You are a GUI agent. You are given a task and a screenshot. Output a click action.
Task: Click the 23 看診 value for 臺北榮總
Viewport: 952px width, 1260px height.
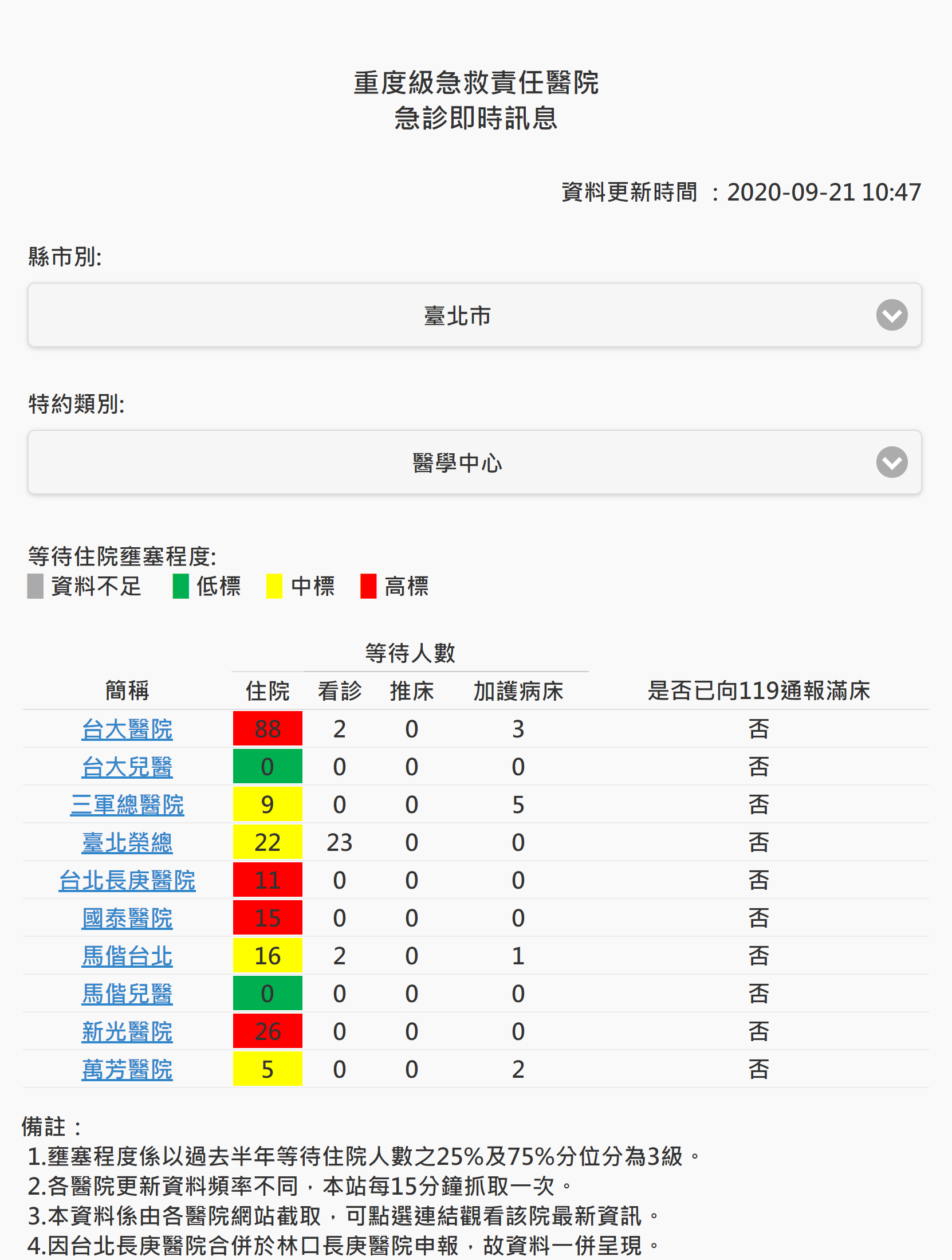pyautogui.click(x=340, y=843)
